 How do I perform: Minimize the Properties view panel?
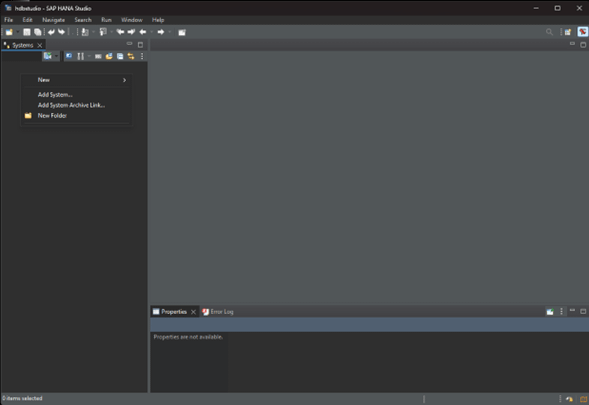tap(572, 311)
